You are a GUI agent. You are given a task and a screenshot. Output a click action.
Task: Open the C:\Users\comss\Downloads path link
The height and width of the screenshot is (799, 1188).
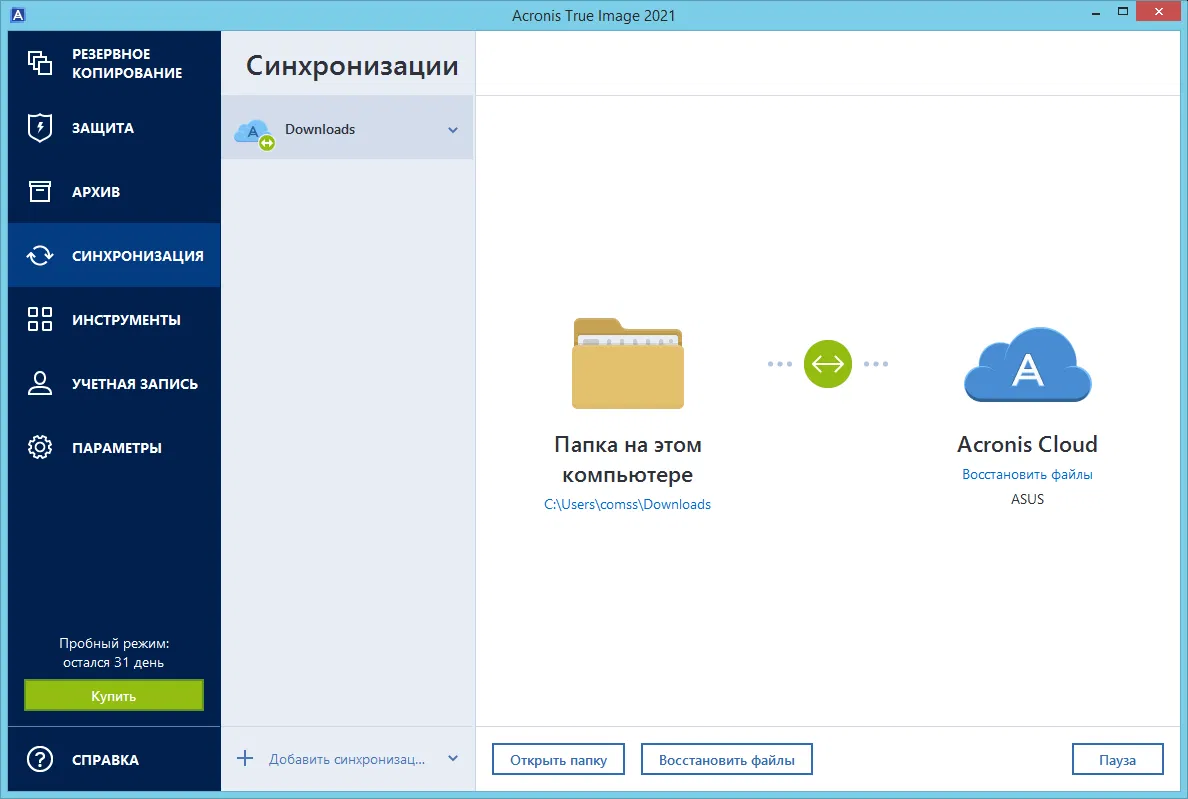(x=627, y=504)
